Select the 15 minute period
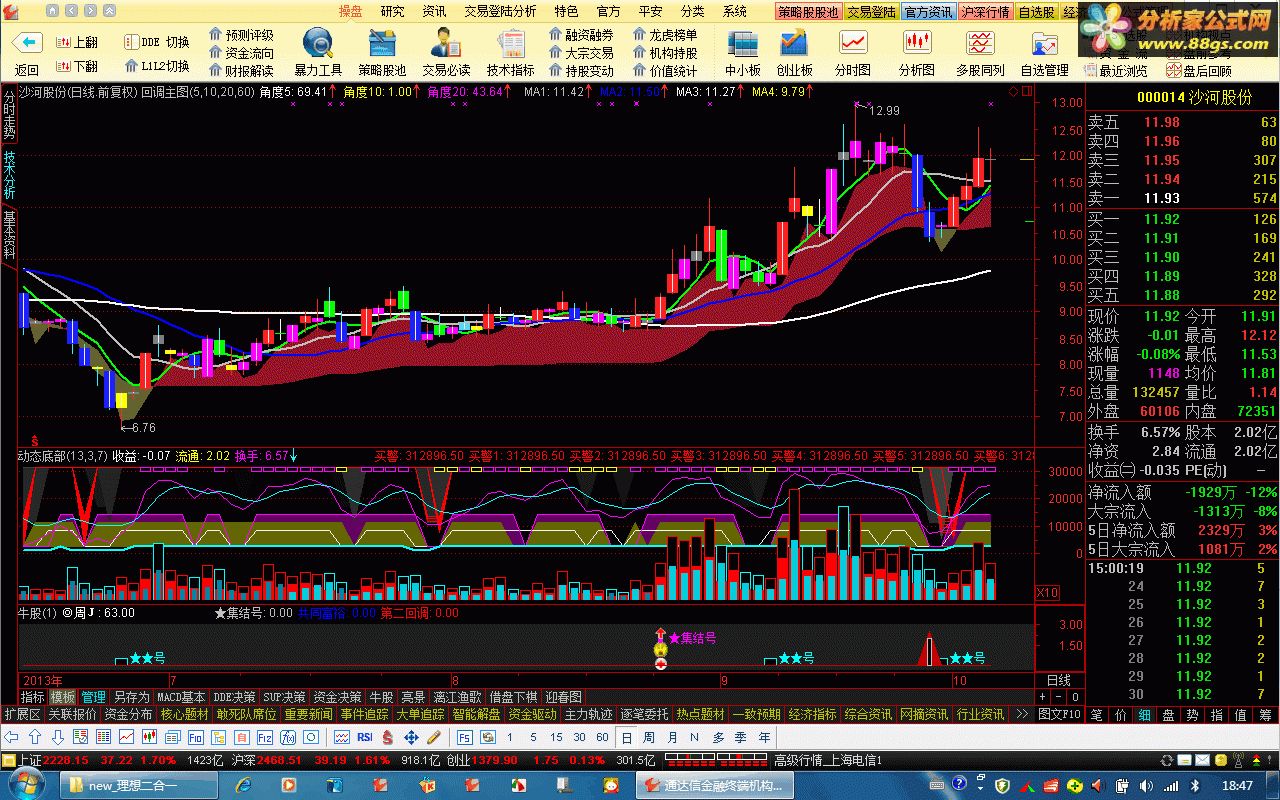 [x=556, y=737]
